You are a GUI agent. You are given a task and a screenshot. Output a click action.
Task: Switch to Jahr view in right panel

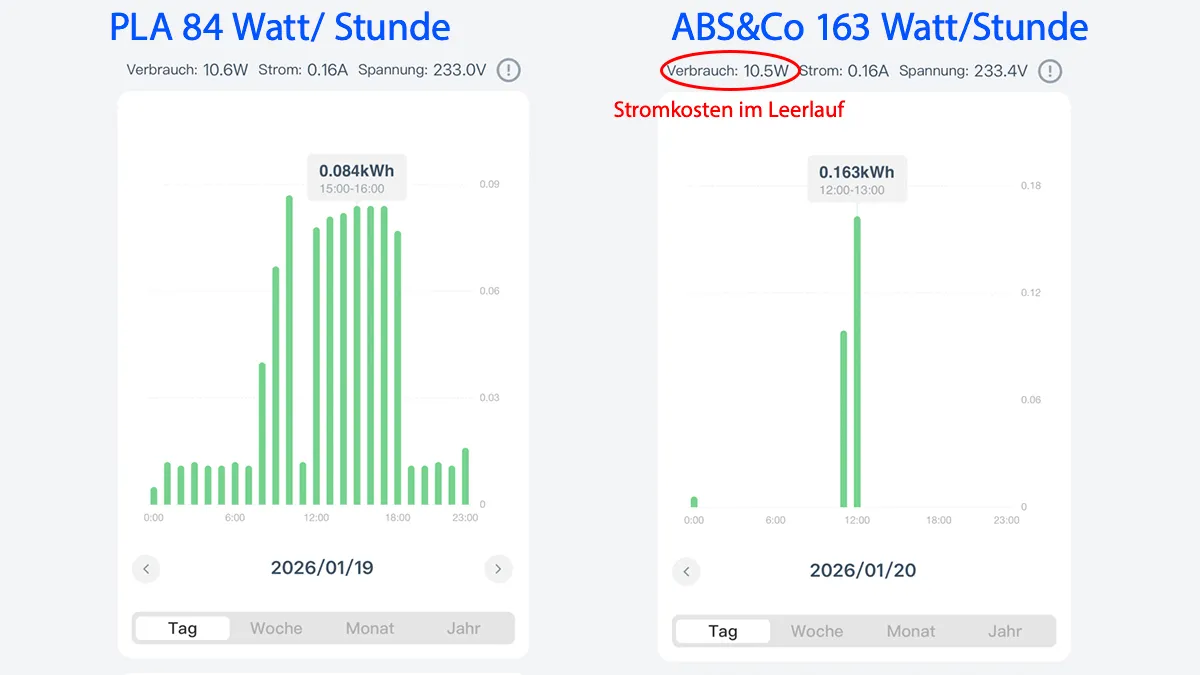pyautogui.click(x=1005, y=631)
